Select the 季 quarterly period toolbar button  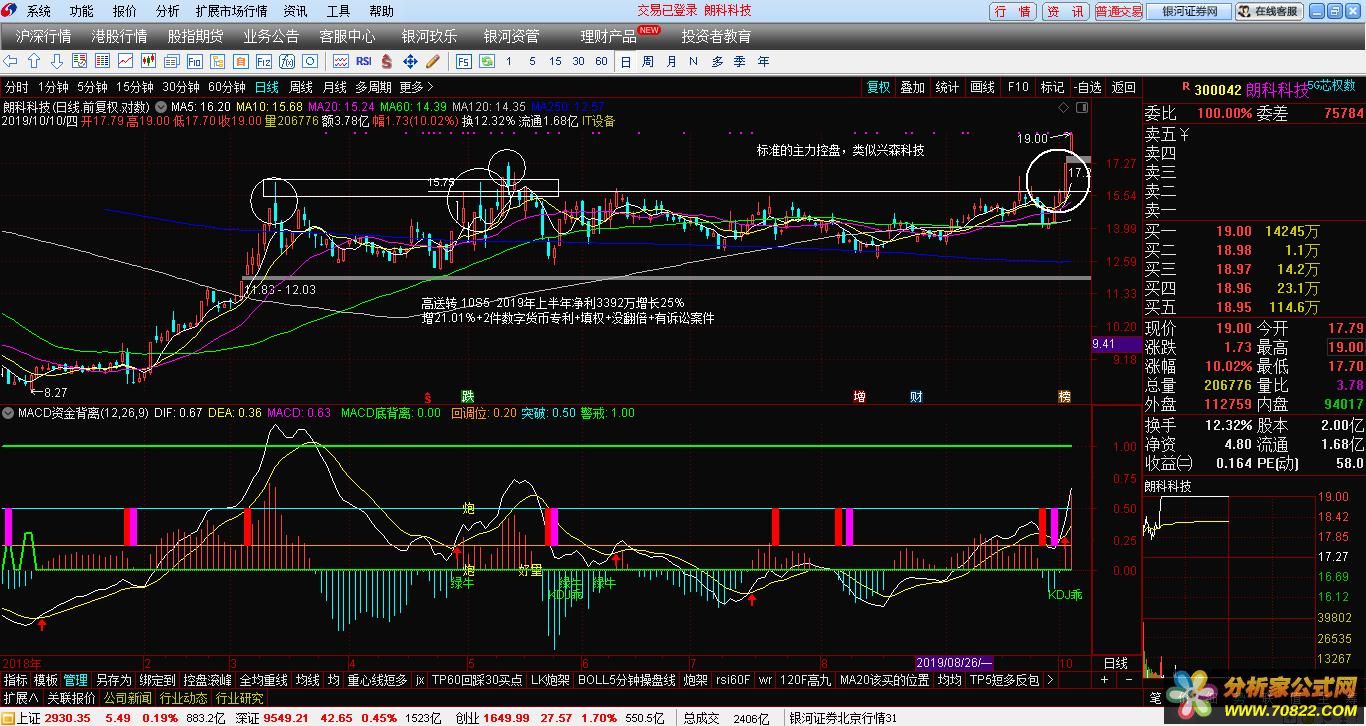click(739, 61)
